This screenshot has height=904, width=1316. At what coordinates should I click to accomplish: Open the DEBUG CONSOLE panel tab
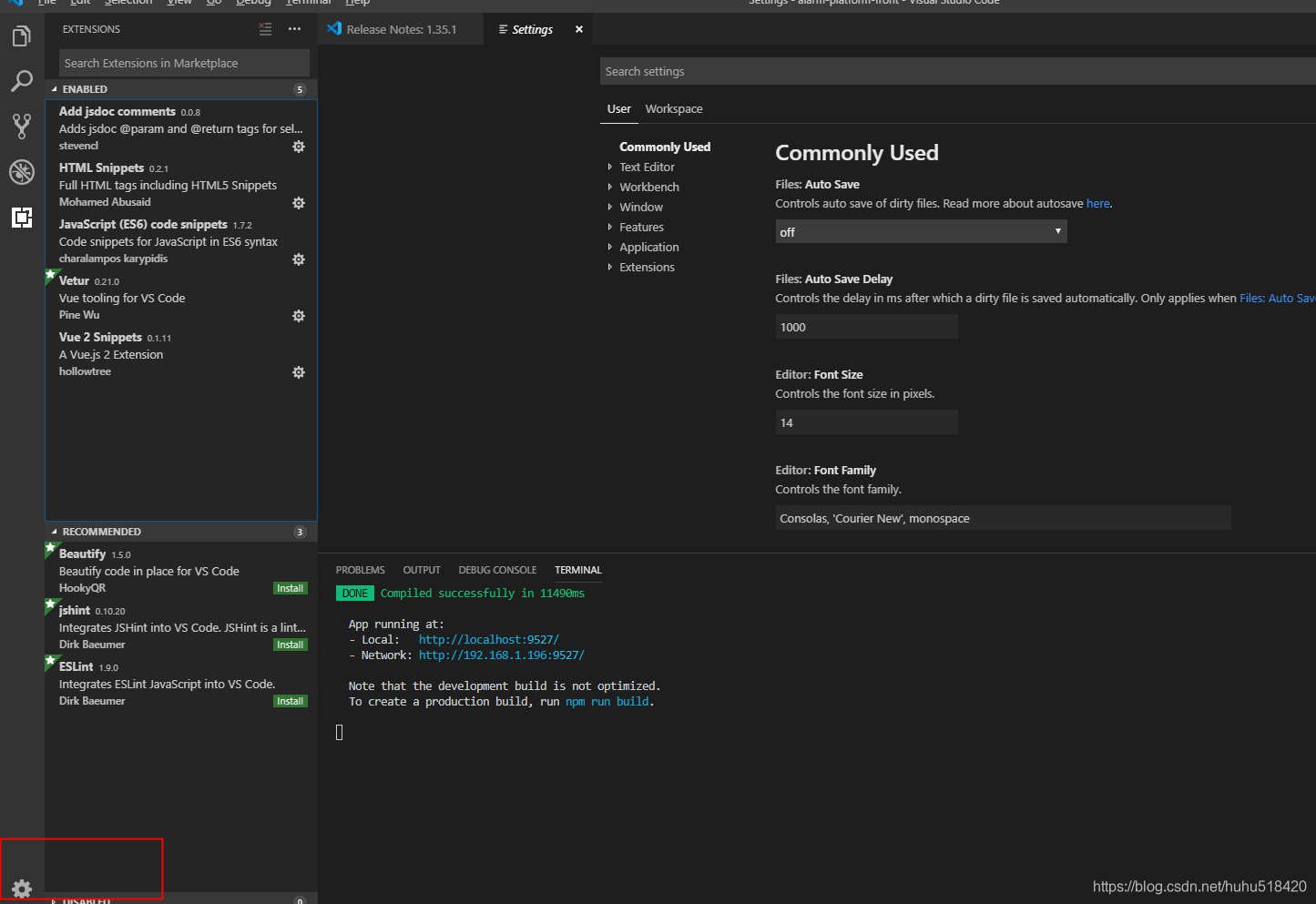pyautogui.click(x=497, y=570)
